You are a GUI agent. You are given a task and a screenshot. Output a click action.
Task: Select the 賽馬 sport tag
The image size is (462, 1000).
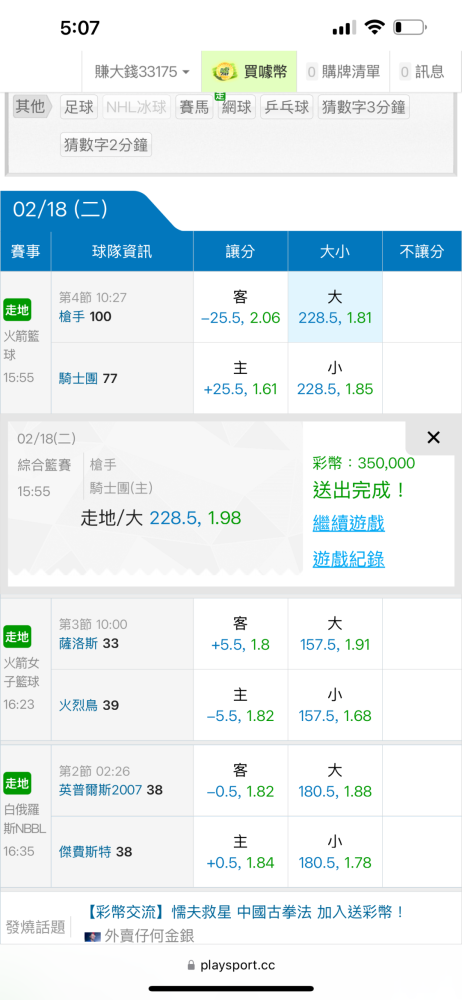click(194, 107)
